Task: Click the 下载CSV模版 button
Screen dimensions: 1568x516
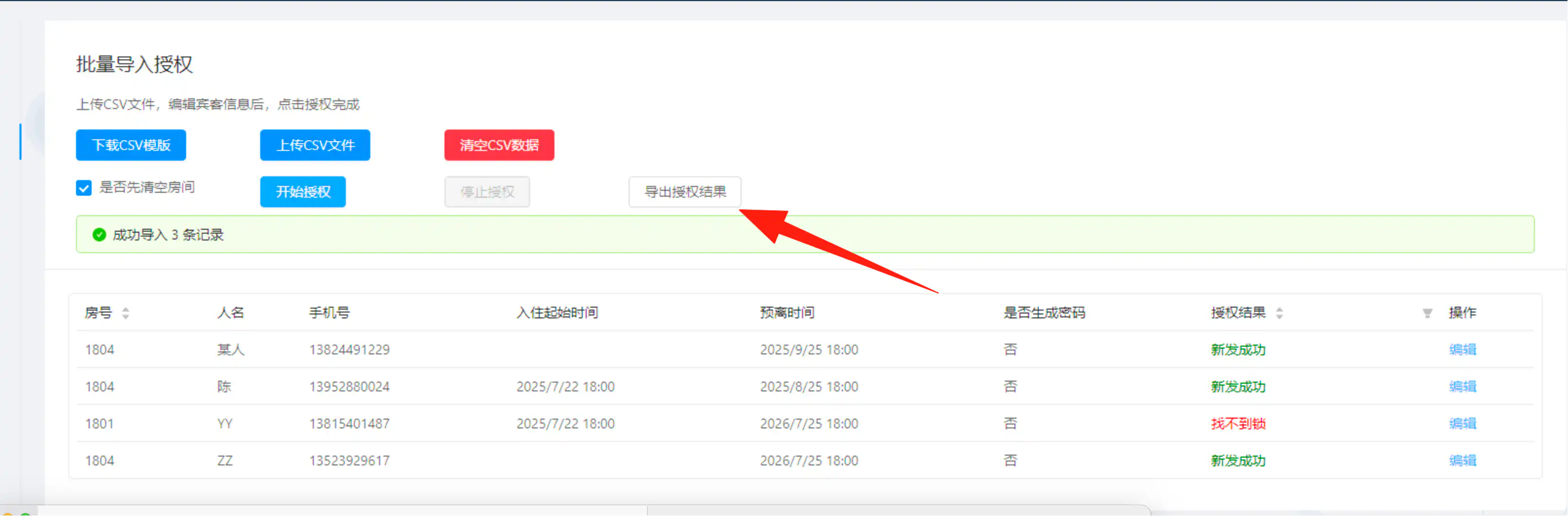Action: (x=131, y=145)
